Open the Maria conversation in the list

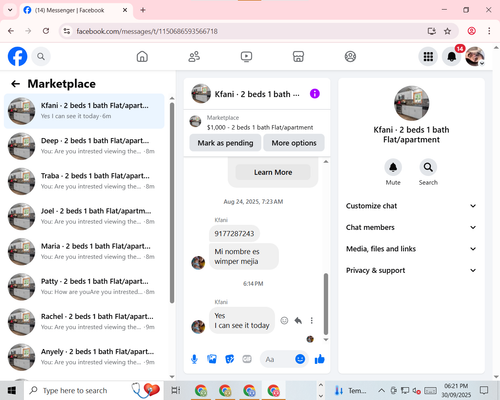point(84,252)
